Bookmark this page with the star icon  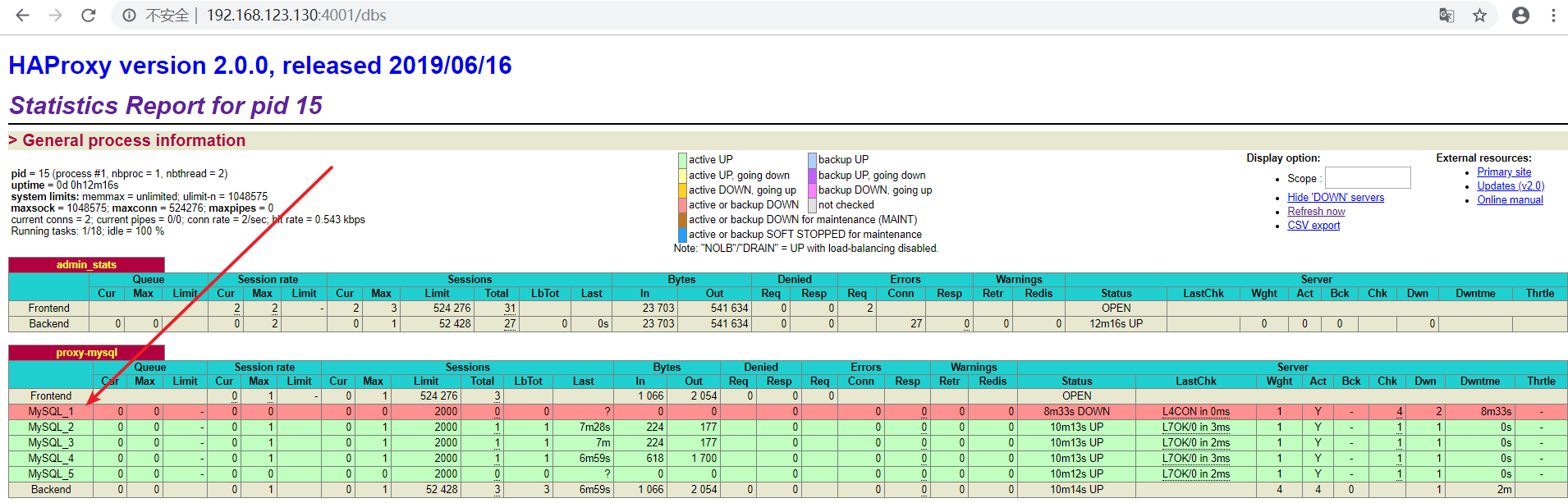point(1479,15)
